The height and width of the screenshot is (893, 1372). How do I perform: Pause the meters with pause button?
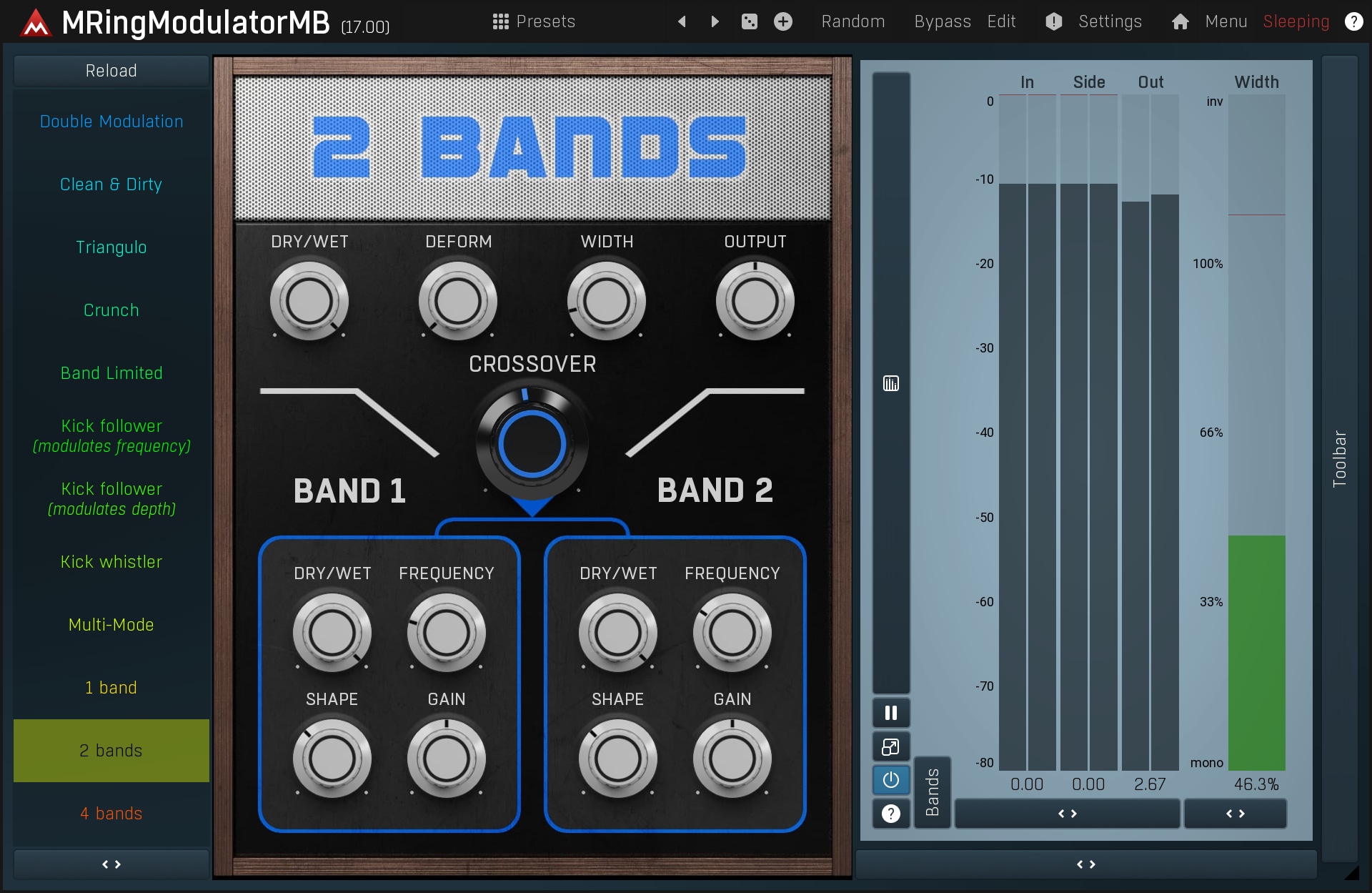point(890,713)
